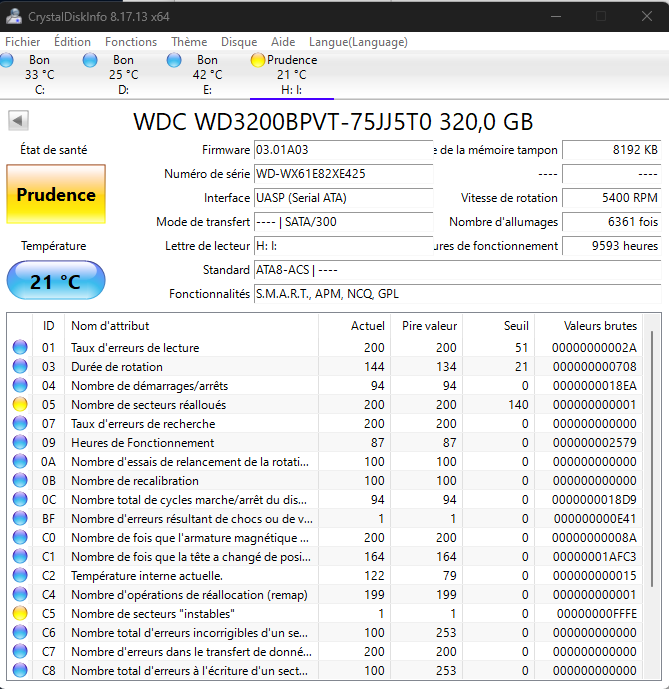Viewport: 669px width, 689px height.
Task: Click blue status icon beside Heures de Fonctionnement
Action: pyautogui.click(x=20, y=443)
